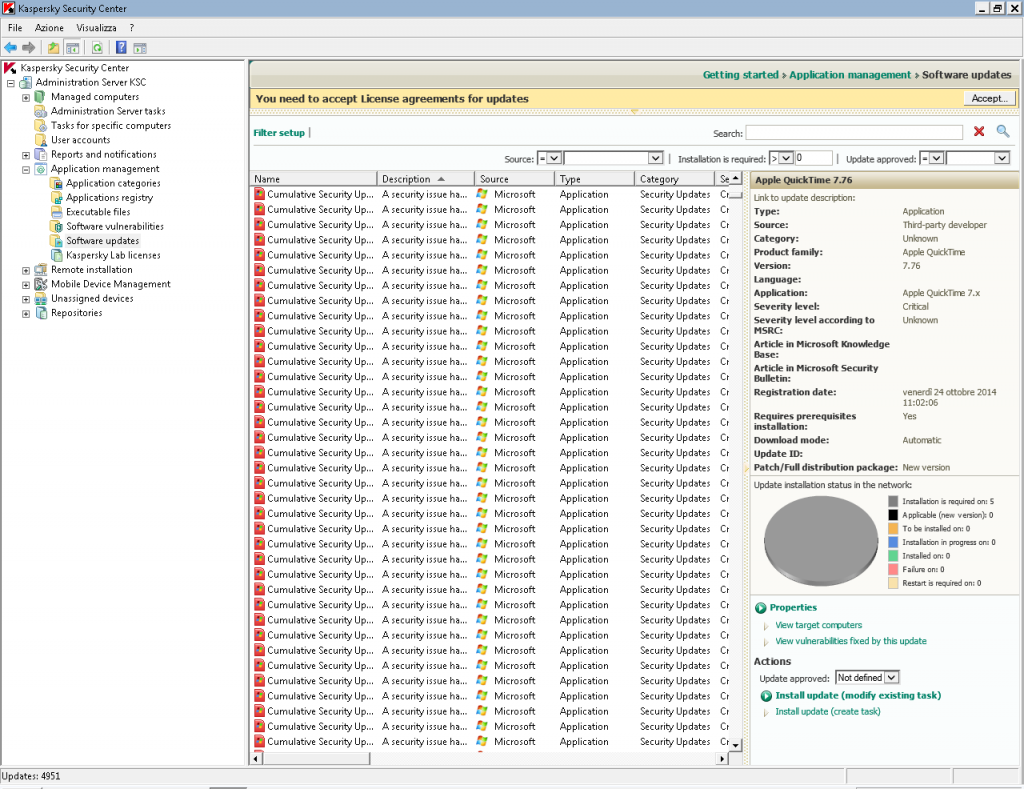Expand the Reports and notifications node
Image resolution: width=1024 pixels, height=789 pixels.
click(26, 155)
